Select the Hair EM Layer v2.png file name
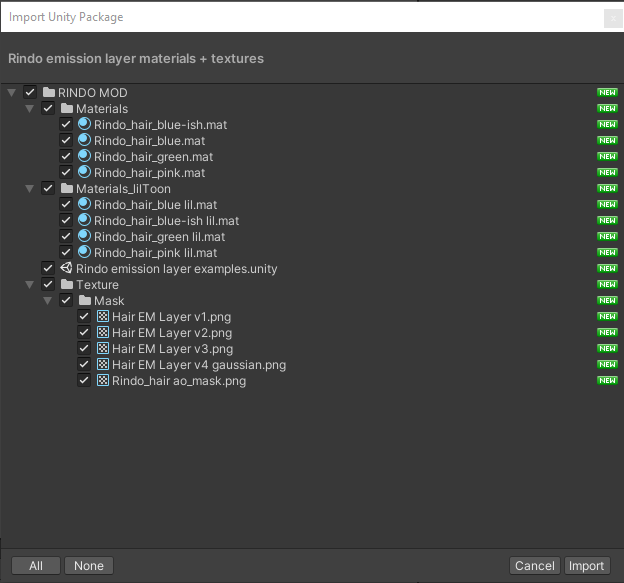The height and width of the screenshot is (583, 624). click(x=172, y=333)
